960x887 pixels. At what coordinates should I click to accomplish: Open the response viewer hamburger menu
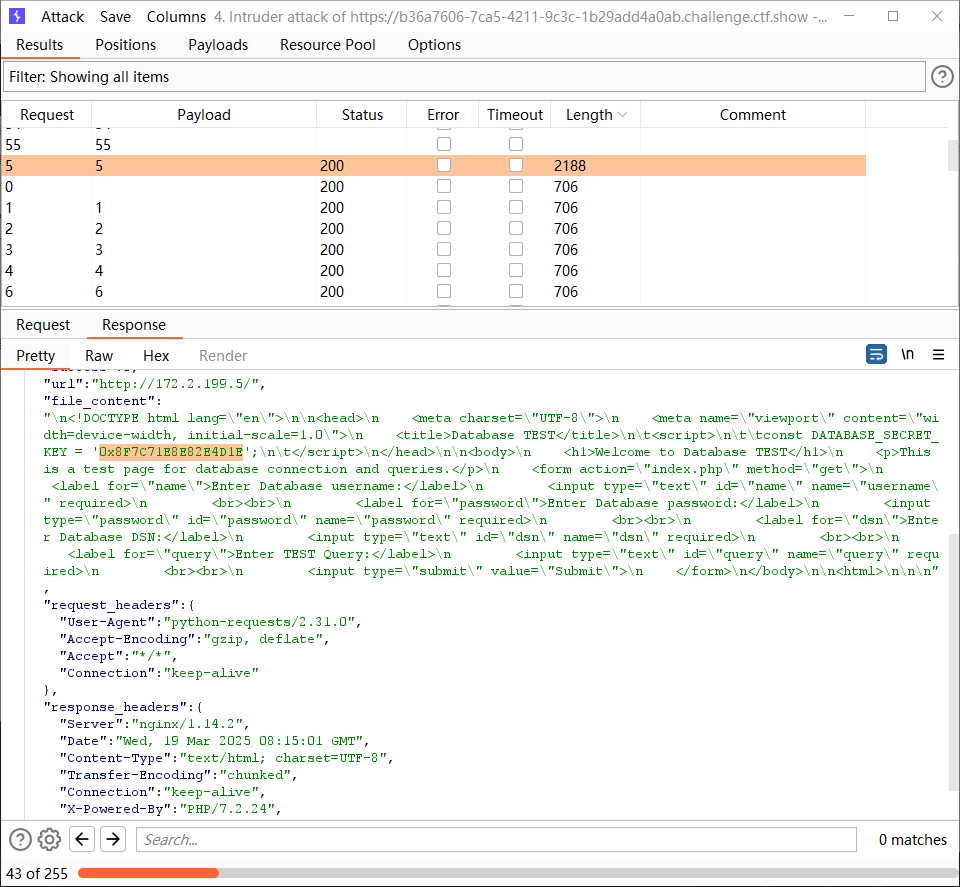point(938,355)
